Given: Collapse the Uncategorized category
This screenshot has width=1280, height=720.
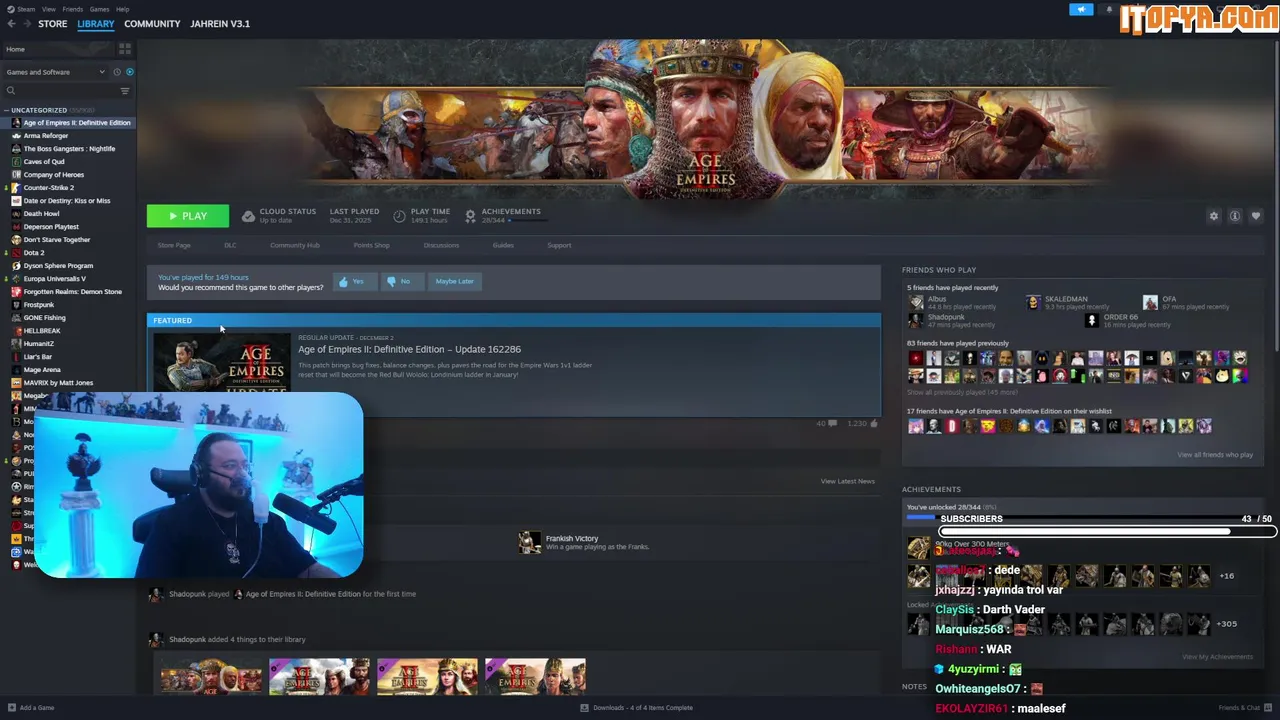Looking at the screenshot, I should (x=7, y=110).
